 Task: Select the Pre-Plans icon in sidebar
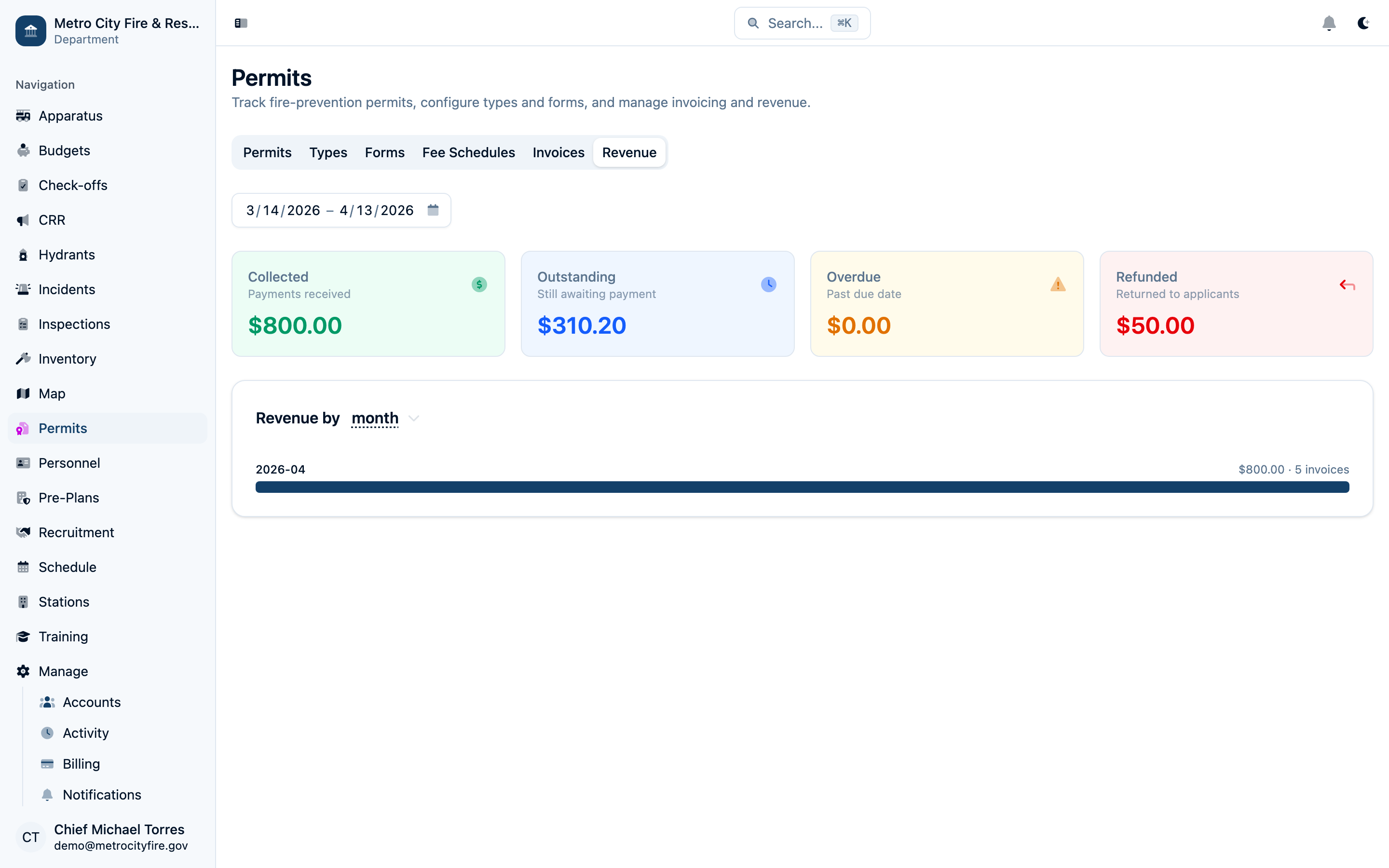[x=23, y=498]
